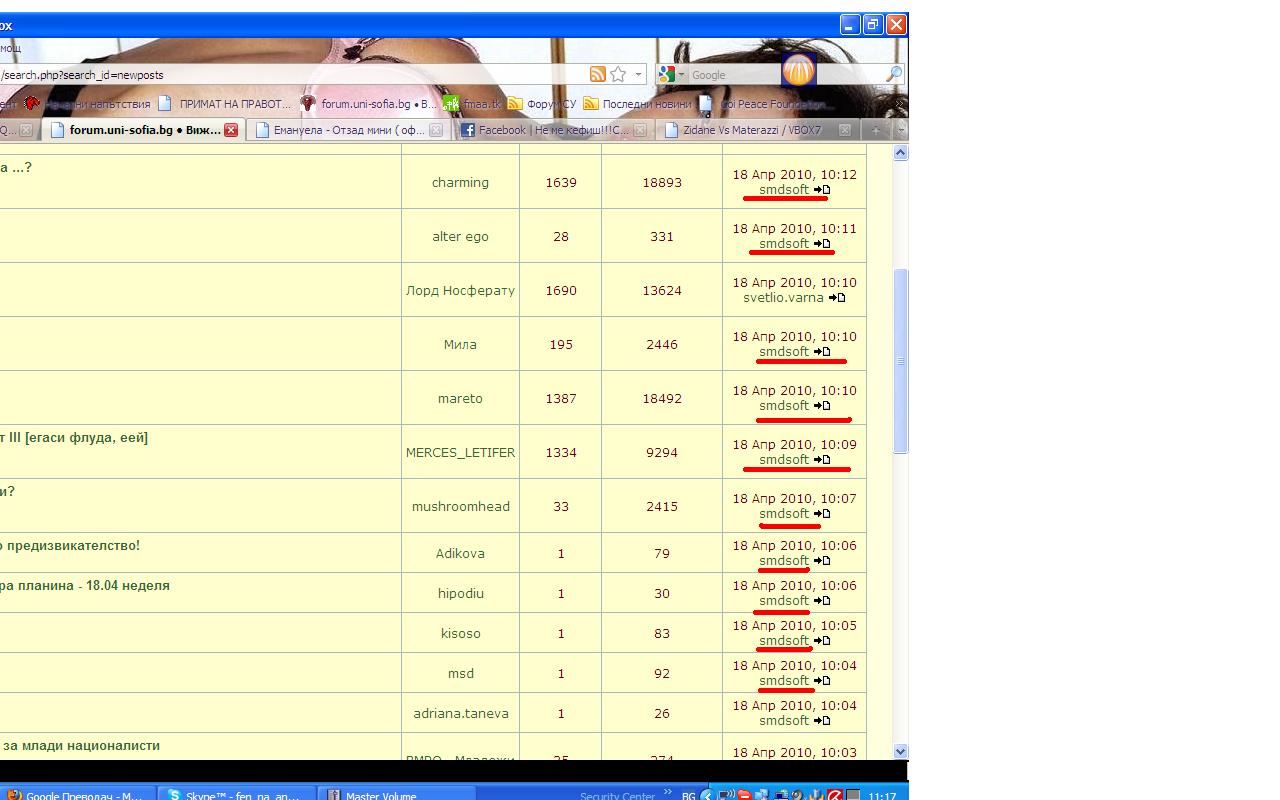Open new tab with plus button
Screen dimensions: 1280x800
(877, 130)
